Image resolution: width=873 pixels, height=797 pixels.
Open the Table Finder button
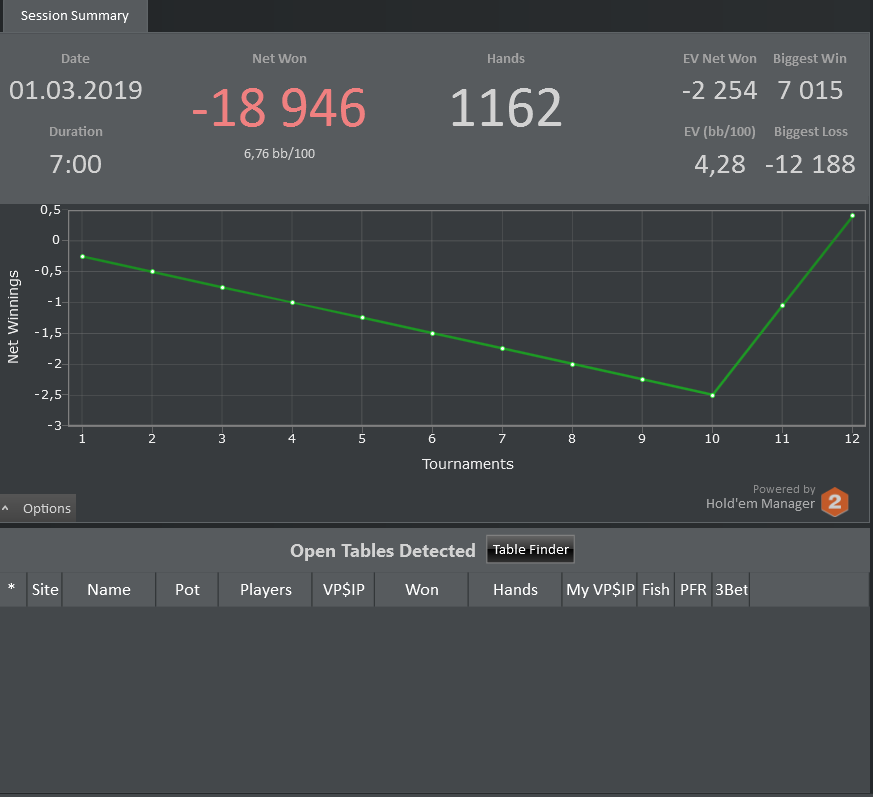pyautogui.click(x=530, y=550)
